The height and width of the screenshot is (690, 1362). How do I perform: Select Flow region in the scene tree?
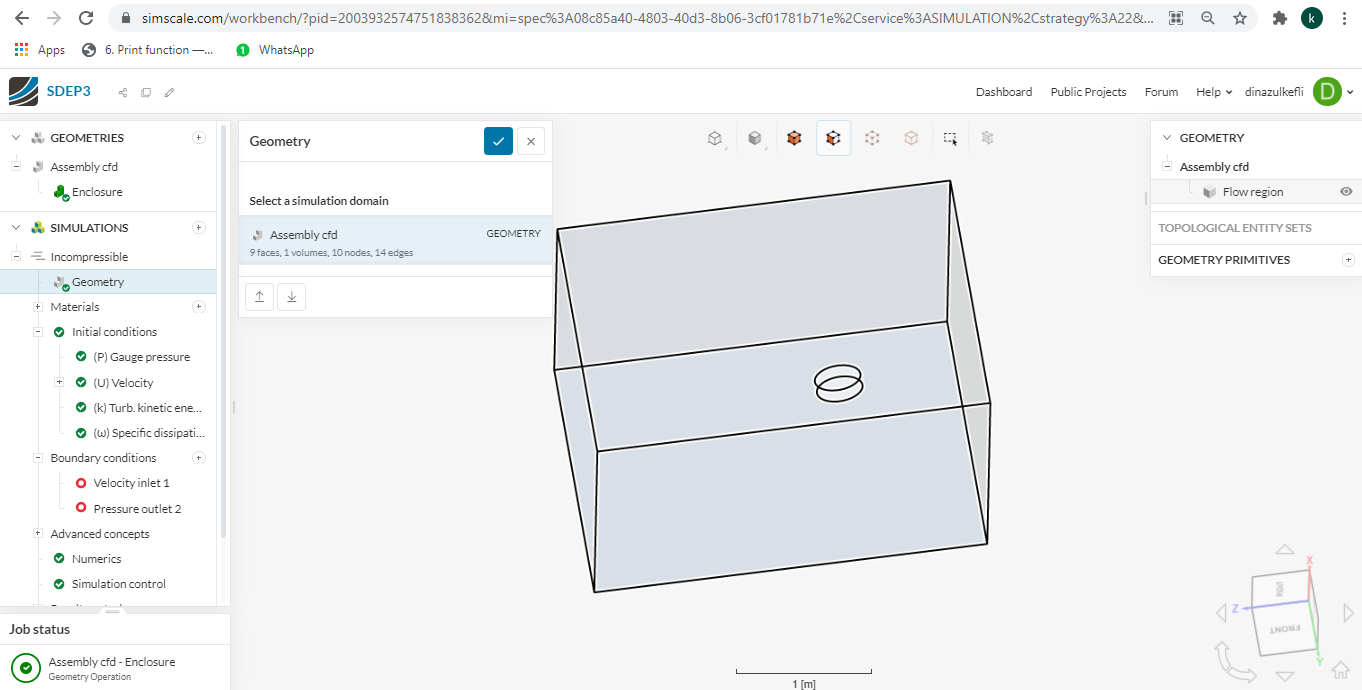click(1252, 192)
